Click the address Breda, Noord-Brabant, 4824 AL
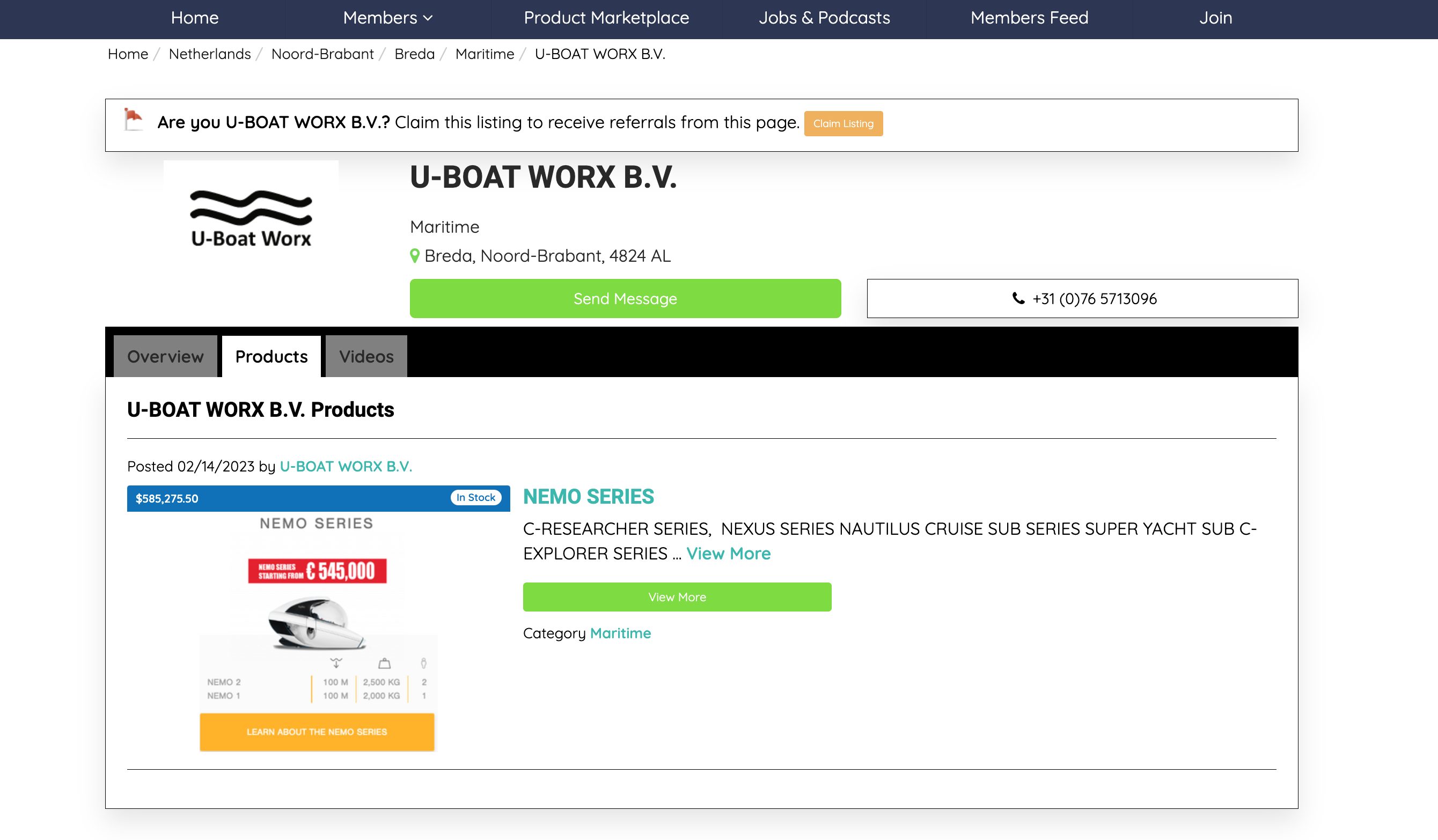The height and width of the screenshot is (840, 1438). [547, 256]
